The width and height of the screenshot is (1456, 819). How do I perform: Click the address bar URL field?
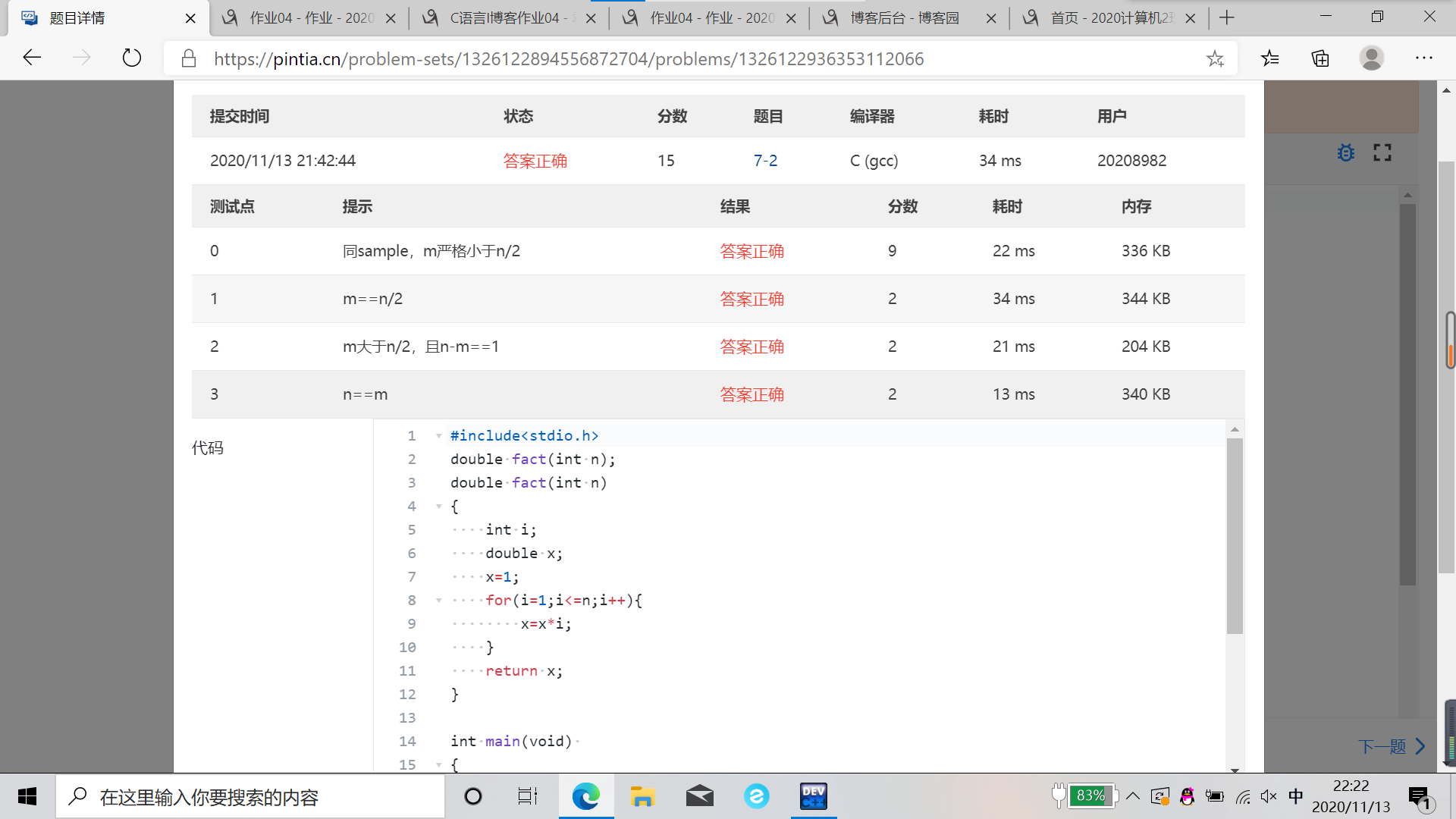pyautogui.click(x=569, y=58)
